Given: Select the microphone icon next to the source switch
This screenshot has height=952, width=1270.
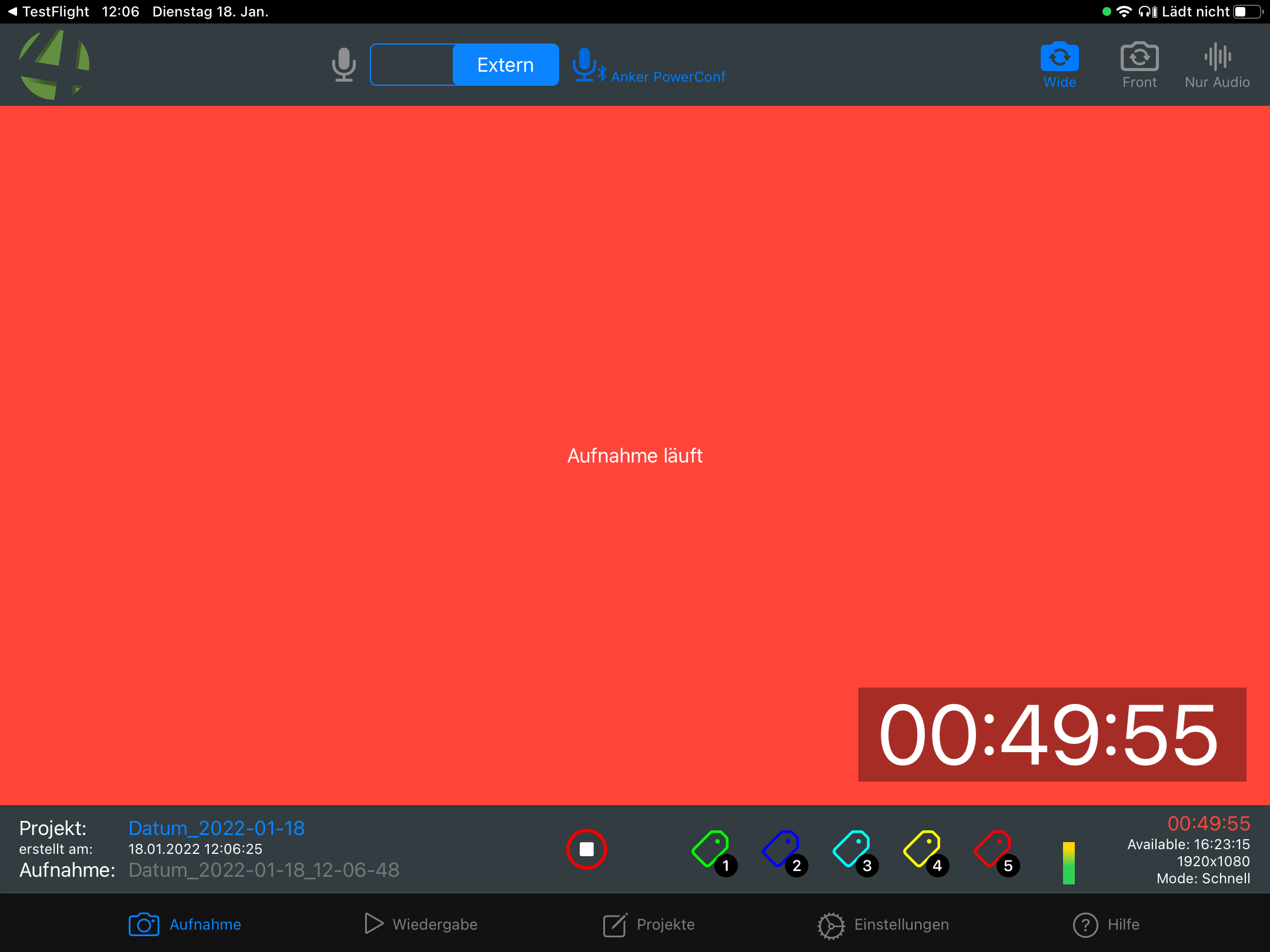Looking at the screenshot, I should click(x=343, y=65).
